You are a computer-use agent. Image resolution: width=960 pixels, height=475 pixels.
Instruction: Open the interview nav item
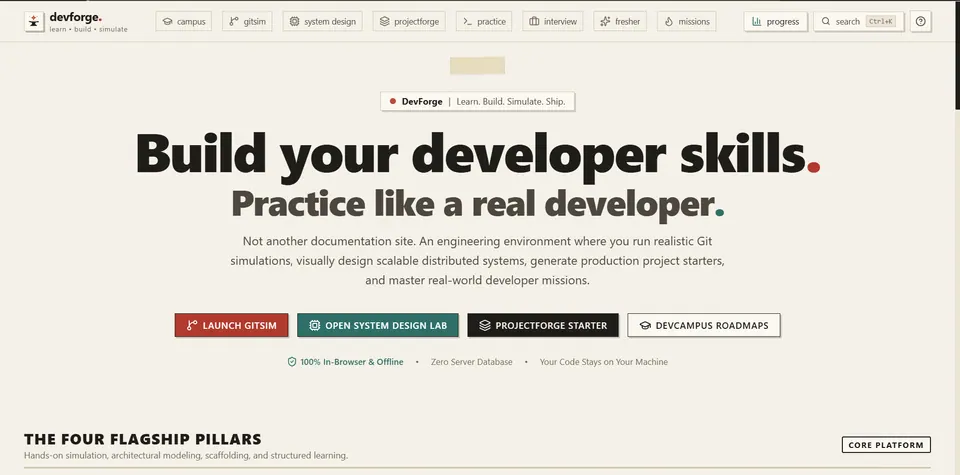(553, 21)
